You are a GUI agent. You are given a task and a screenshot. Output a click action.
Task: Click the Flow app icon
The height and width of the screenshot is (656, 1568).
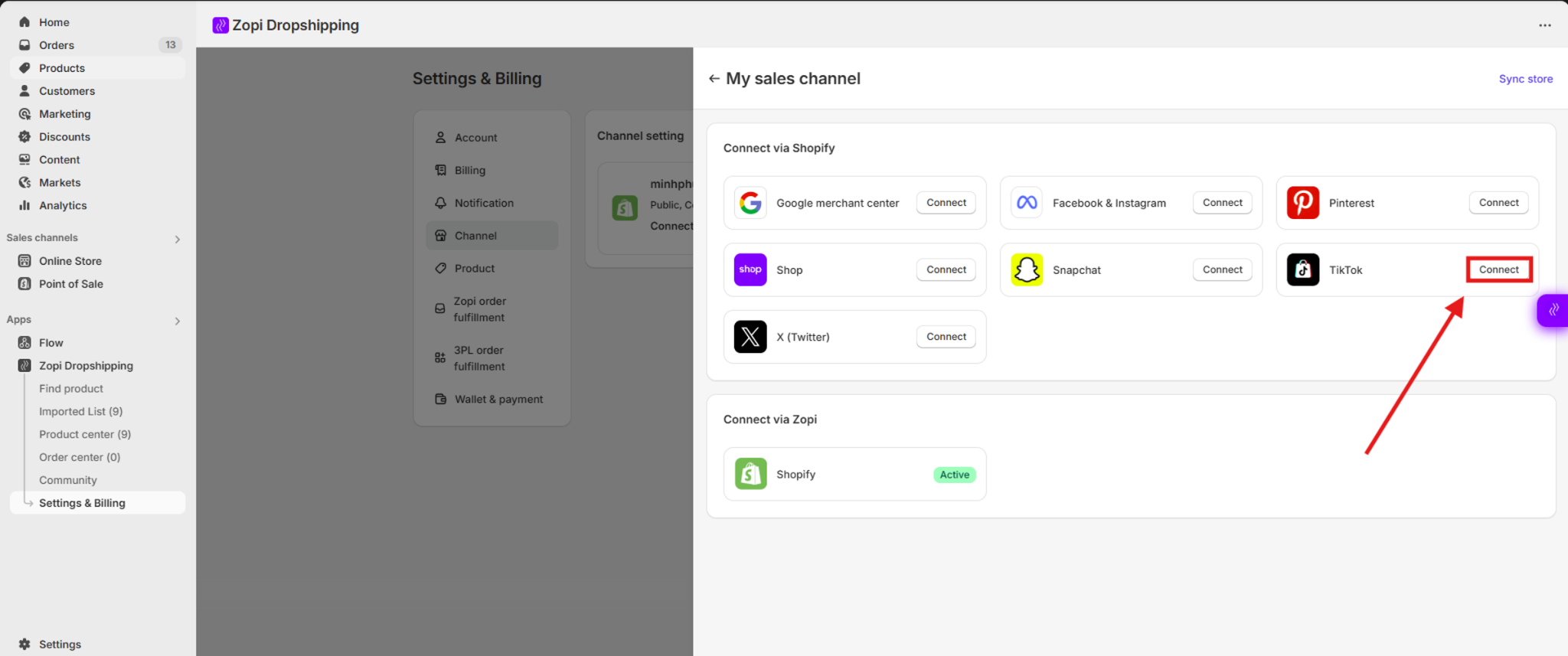tap(24, 343)
